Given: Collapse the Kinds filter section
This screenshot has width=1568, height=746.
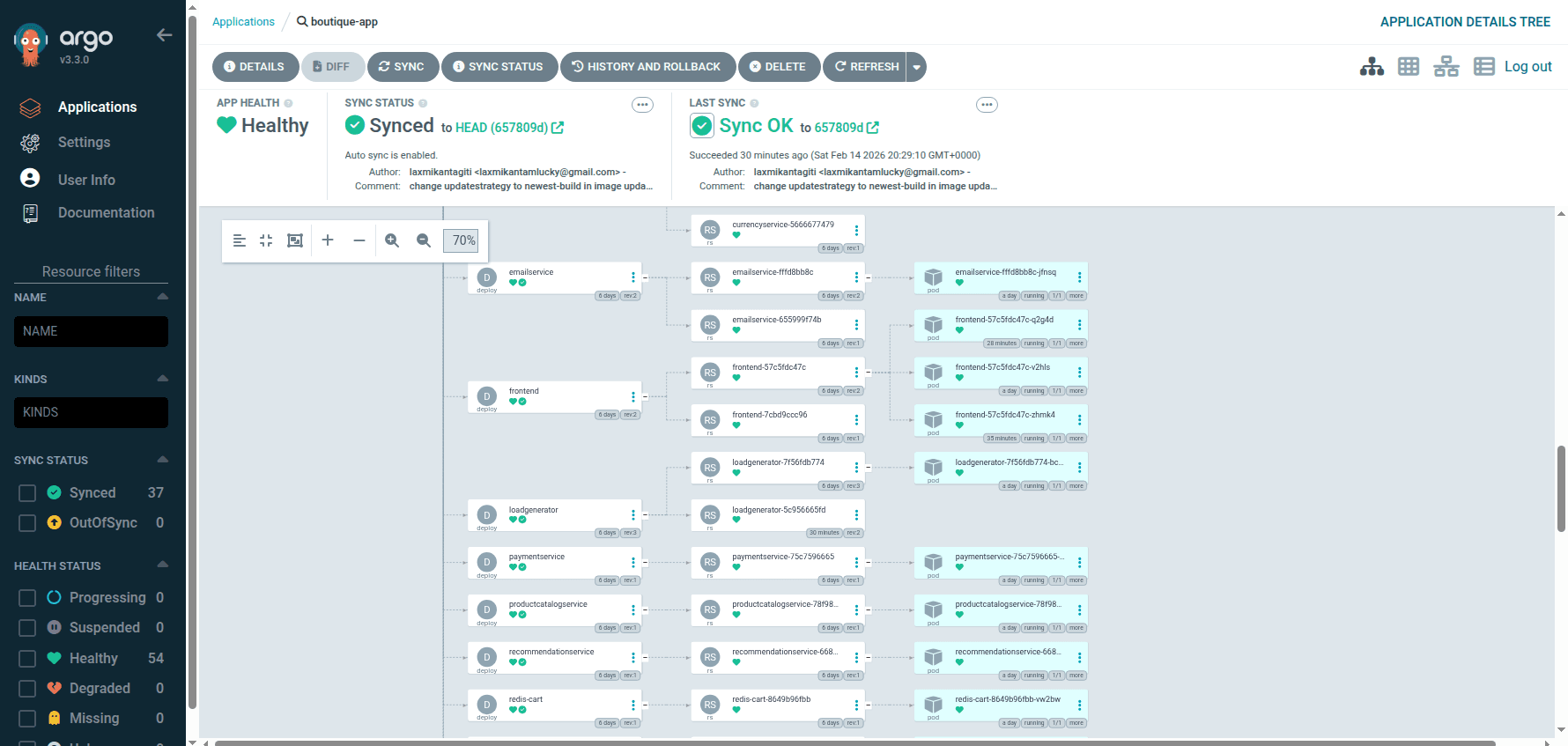Looking at the screenshot, I should [x=162, y=379].
